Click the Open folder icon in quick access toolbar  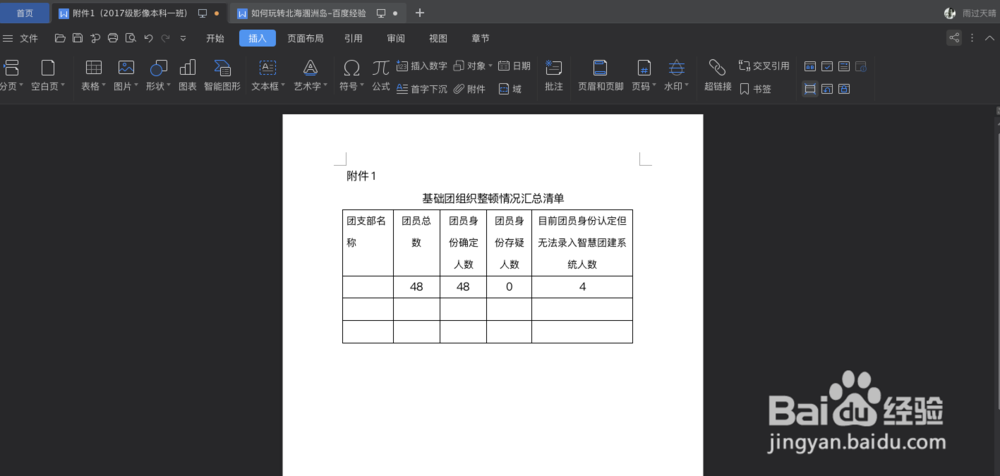click(60, 38)
